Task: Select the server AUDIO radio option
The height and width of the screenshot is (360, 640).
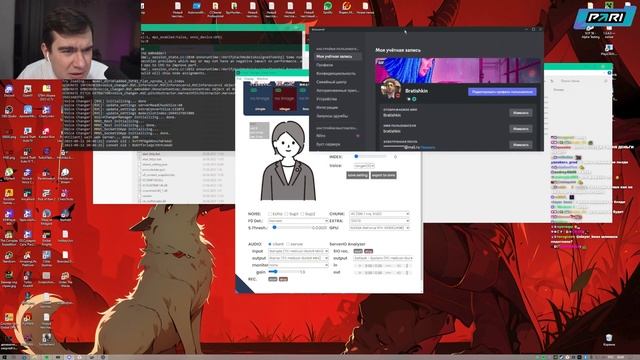Action: click(x=288, y=244)
